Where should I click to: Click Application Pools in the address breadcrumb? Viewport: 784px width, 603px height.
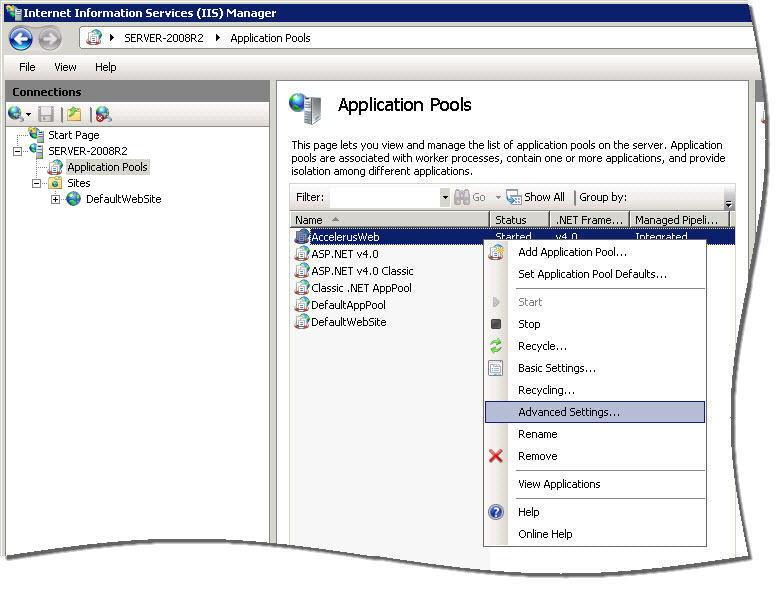pos(270,38)
